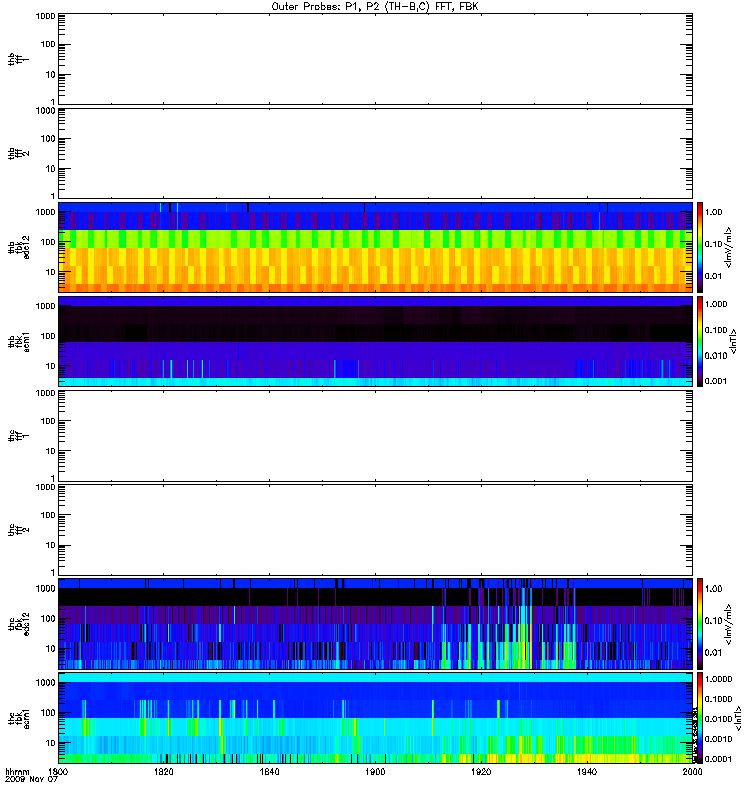Click the thb fbk edc12 color bar
750x800 pixels.
point(700,247)
